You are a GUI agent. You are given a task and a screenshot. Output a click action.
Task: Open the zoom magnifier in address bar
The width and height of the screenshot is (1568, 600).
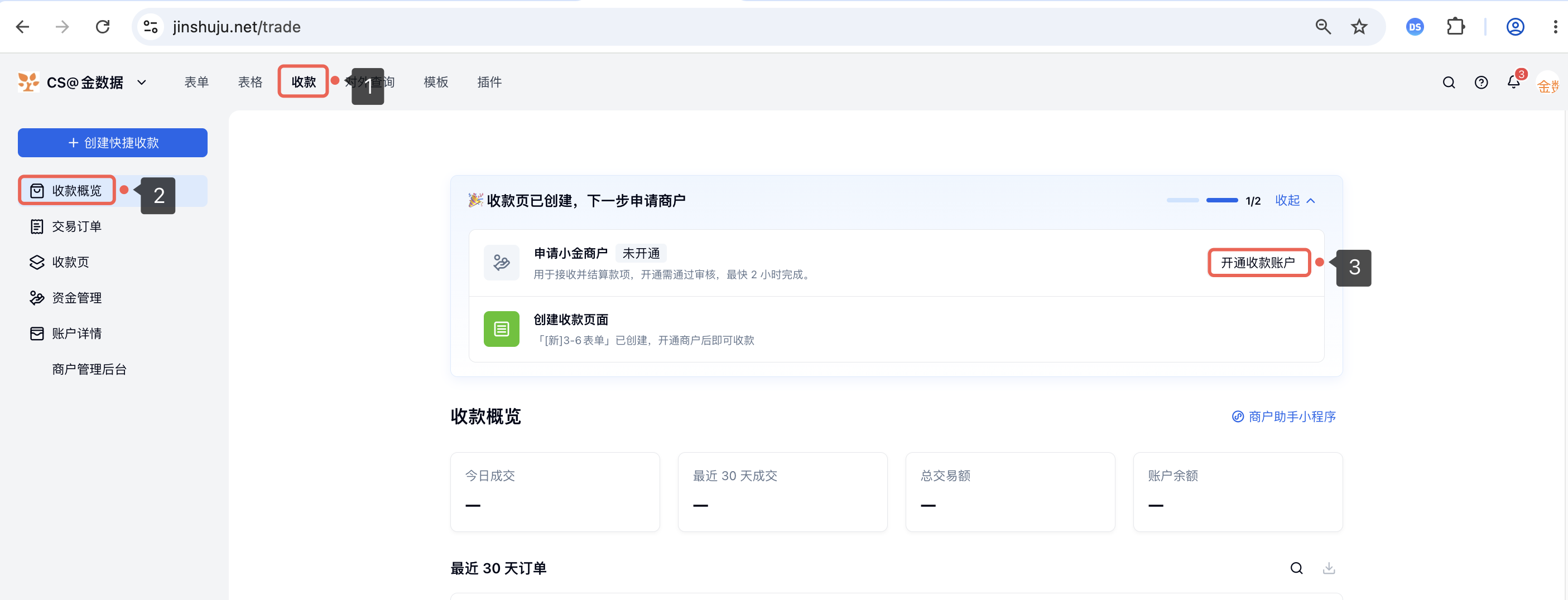tap(1322, 27)
